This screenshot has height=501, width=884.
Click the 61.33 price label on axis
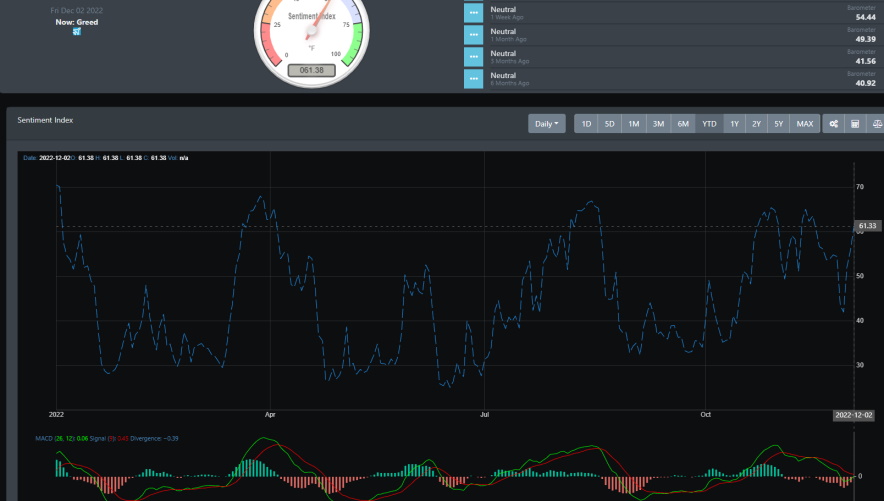click(867, 226)
